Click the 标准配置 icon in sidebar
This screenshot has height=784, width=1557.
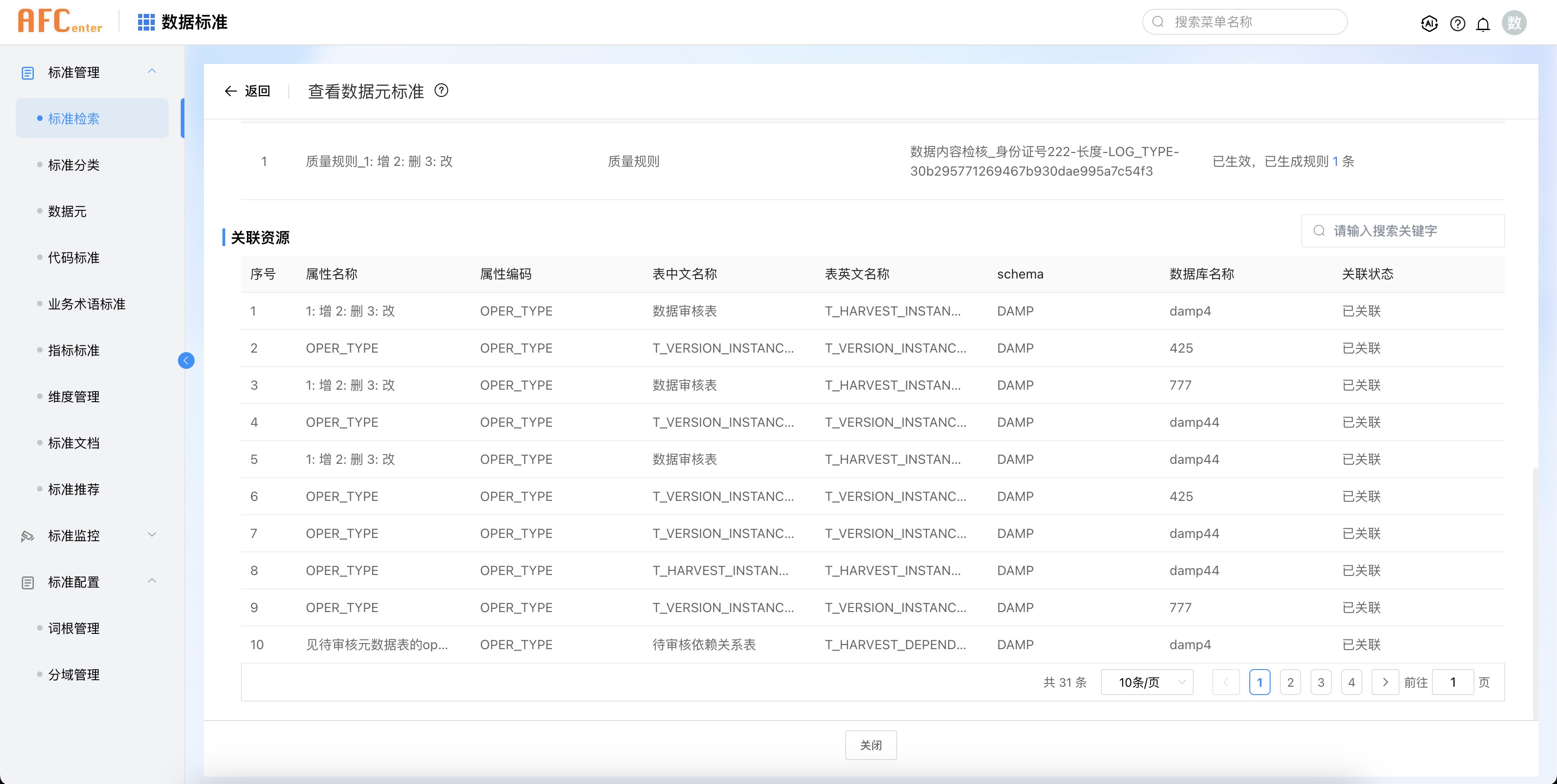pos(28,583)
